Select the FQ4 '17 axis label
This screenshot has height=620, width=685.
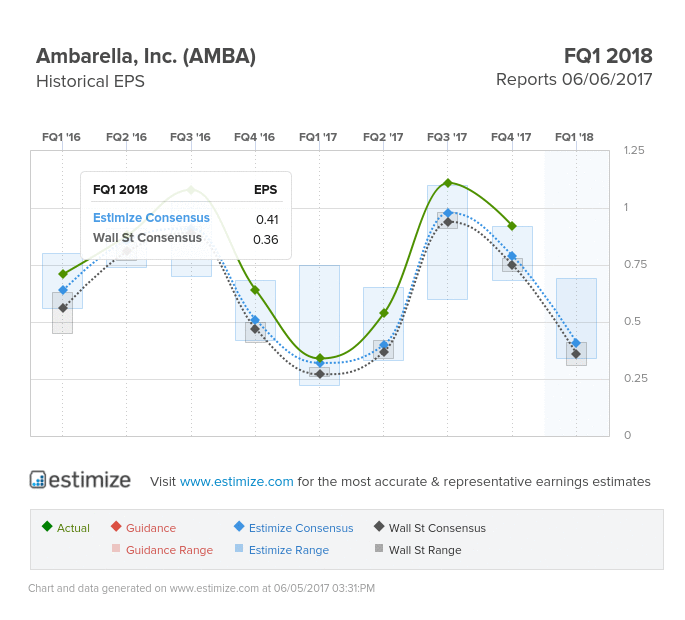point(511,137)
